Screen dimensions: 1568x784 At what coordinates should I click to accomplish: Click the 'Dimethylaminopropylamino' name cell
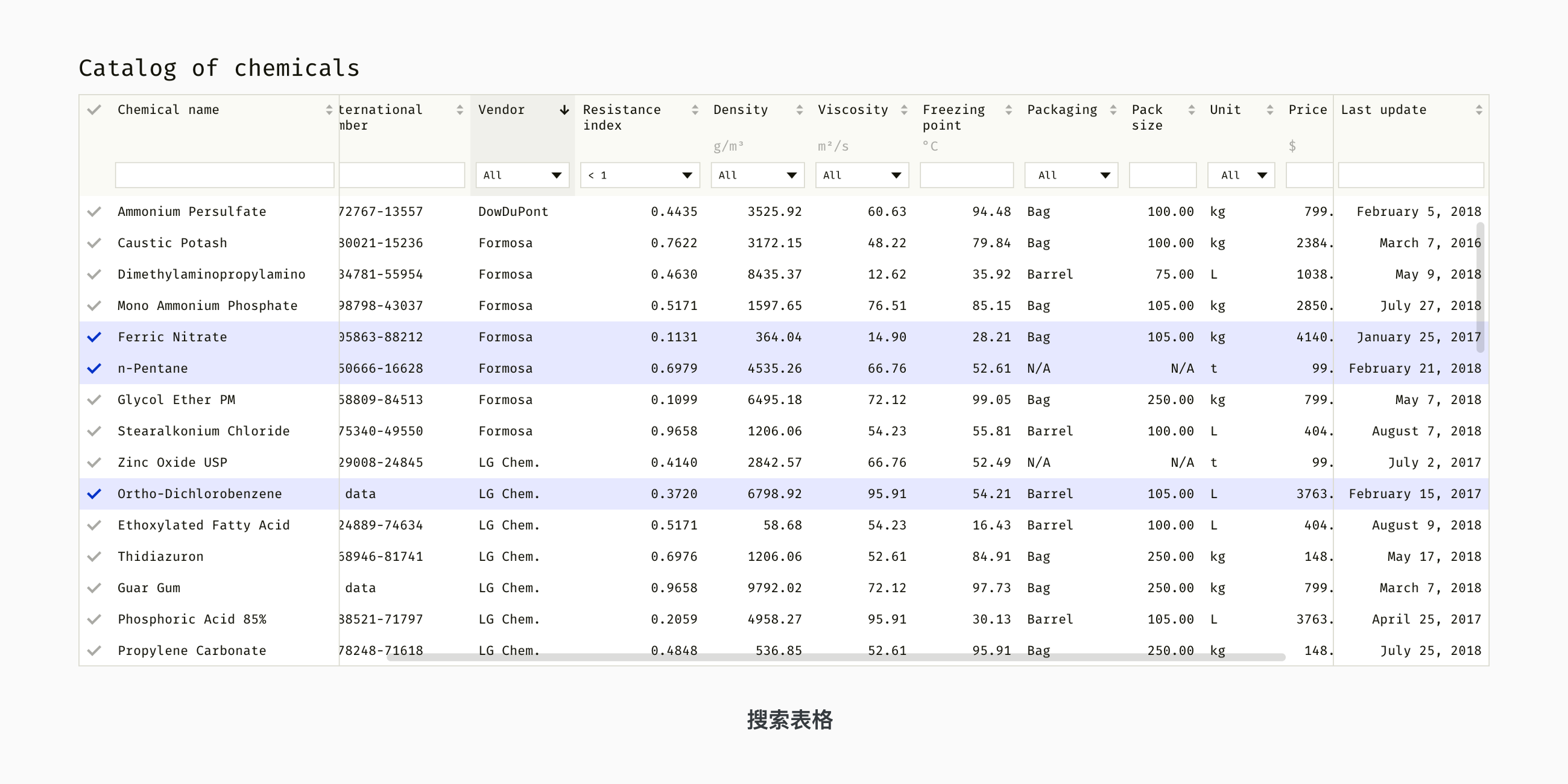(x=211, y=274)
